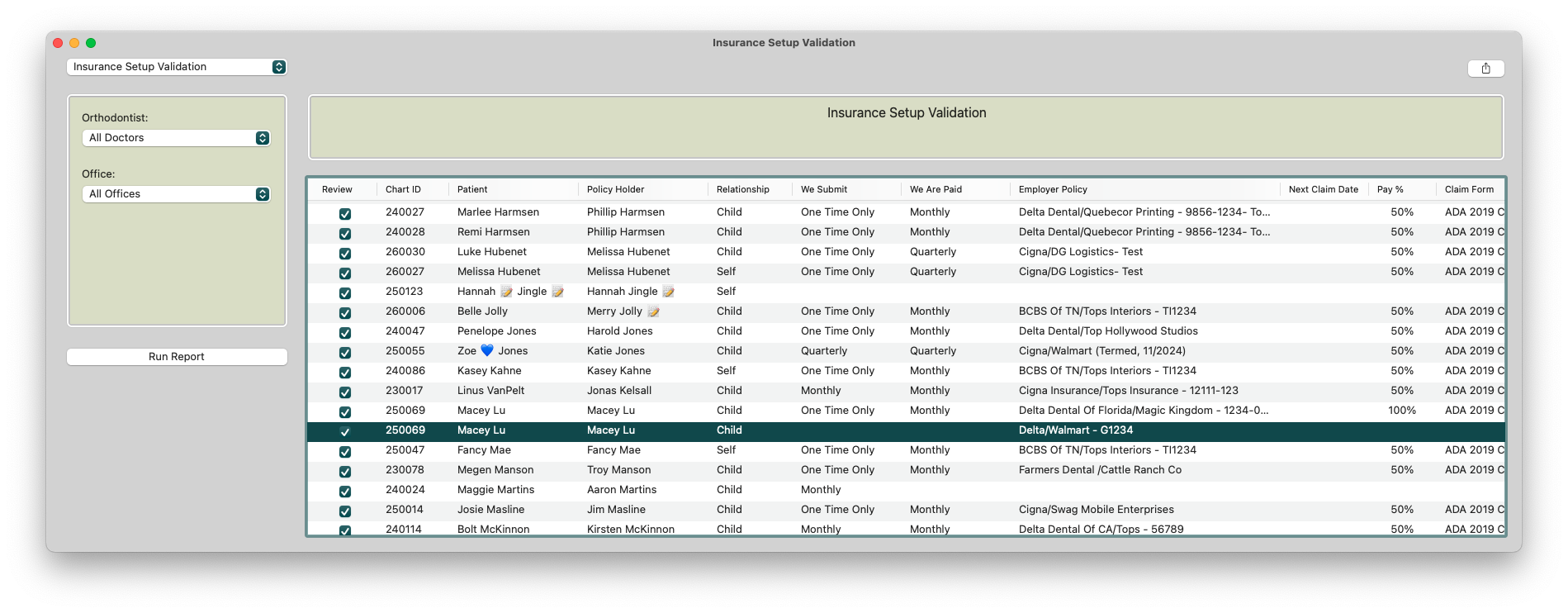Click policy holder Jonas Kelsall
This screenshot has height=613, width=1568.
[x=619, y=391]
